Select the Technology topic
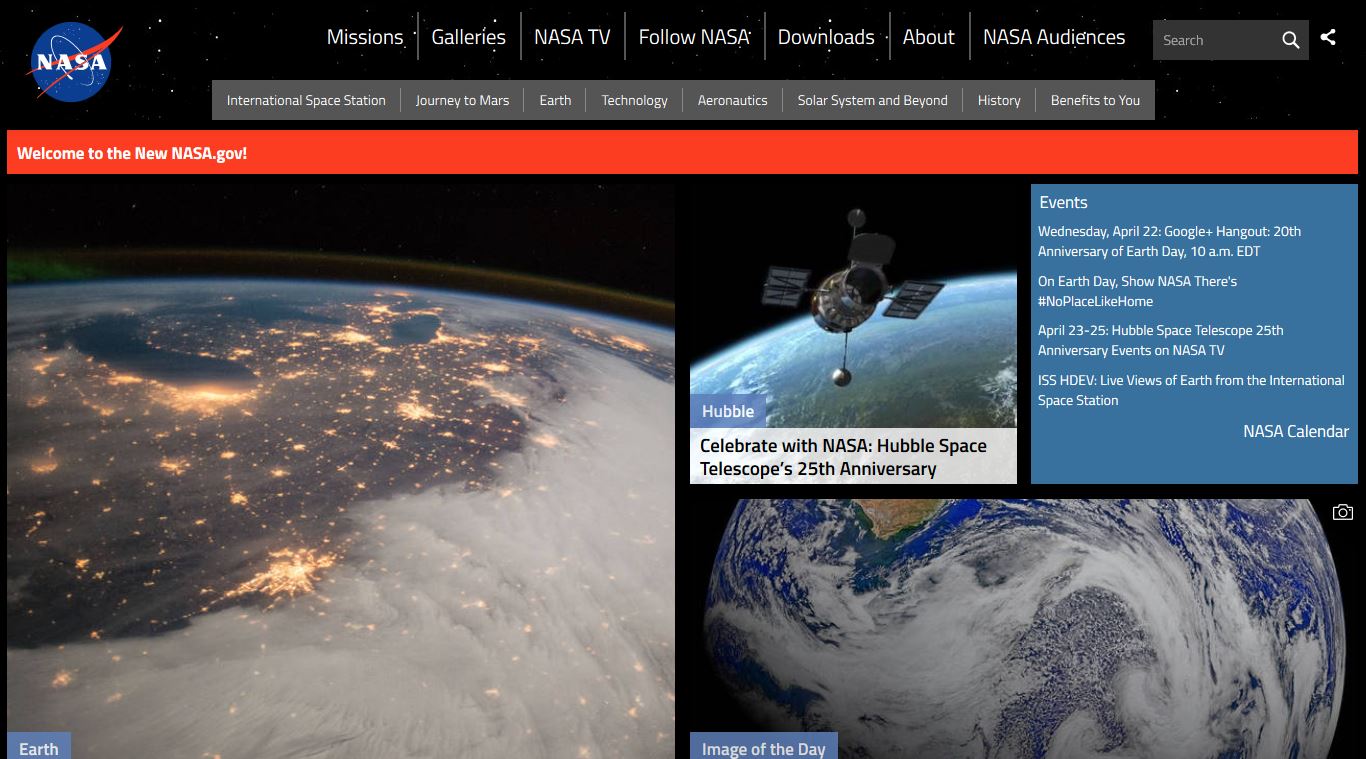 [634, 100]
